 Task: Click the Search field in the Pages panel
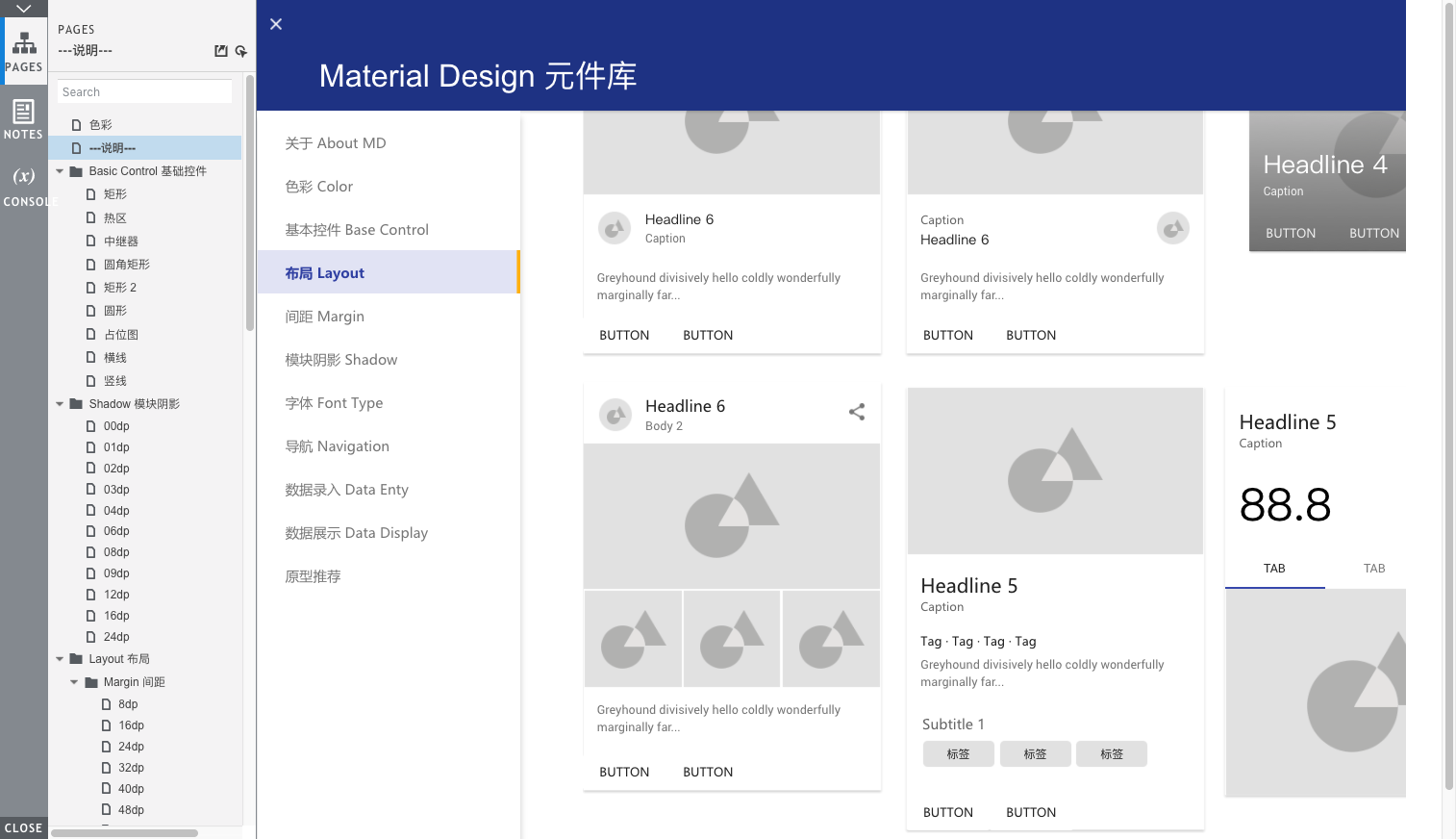tap(144, 92)
